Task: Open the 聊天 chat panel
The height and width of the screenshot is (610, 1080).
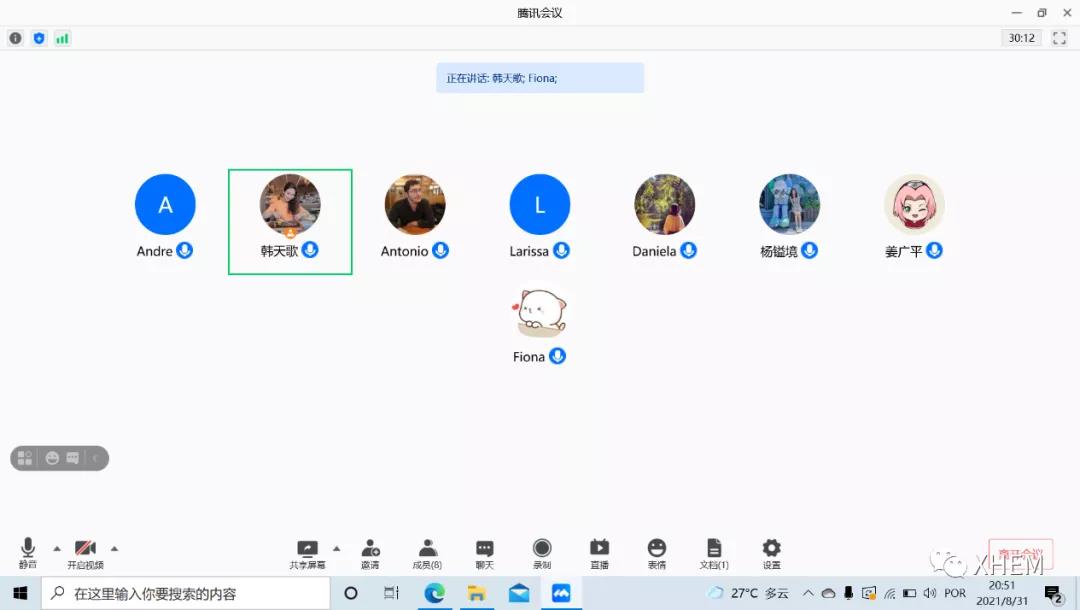Action: (x=484, y=553)
